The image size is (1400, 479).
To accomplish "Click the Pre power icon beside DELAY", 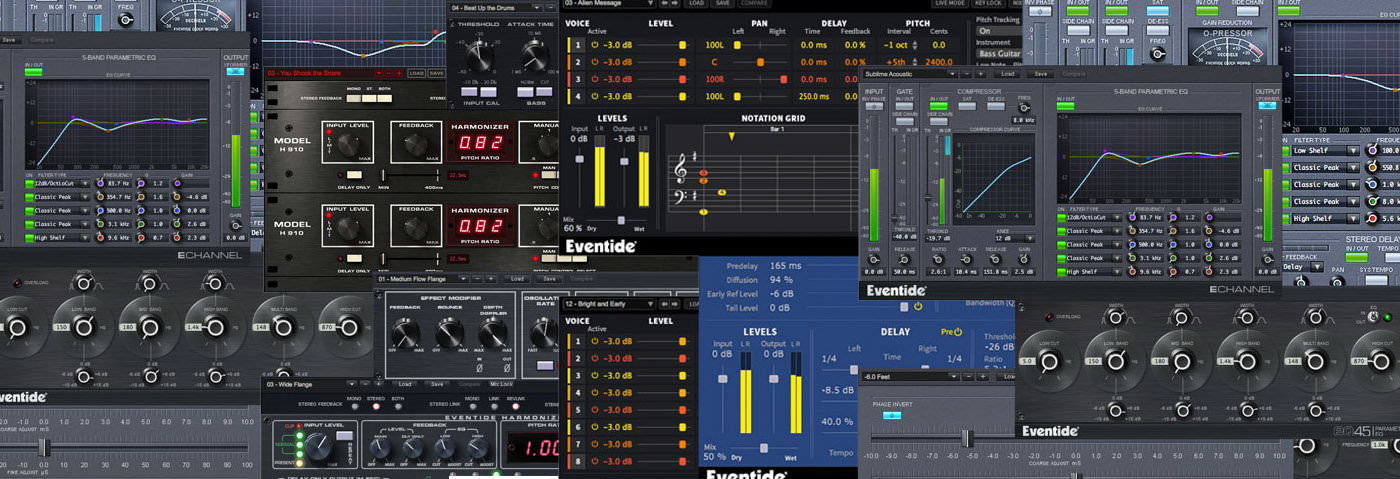I will point(957,331).
